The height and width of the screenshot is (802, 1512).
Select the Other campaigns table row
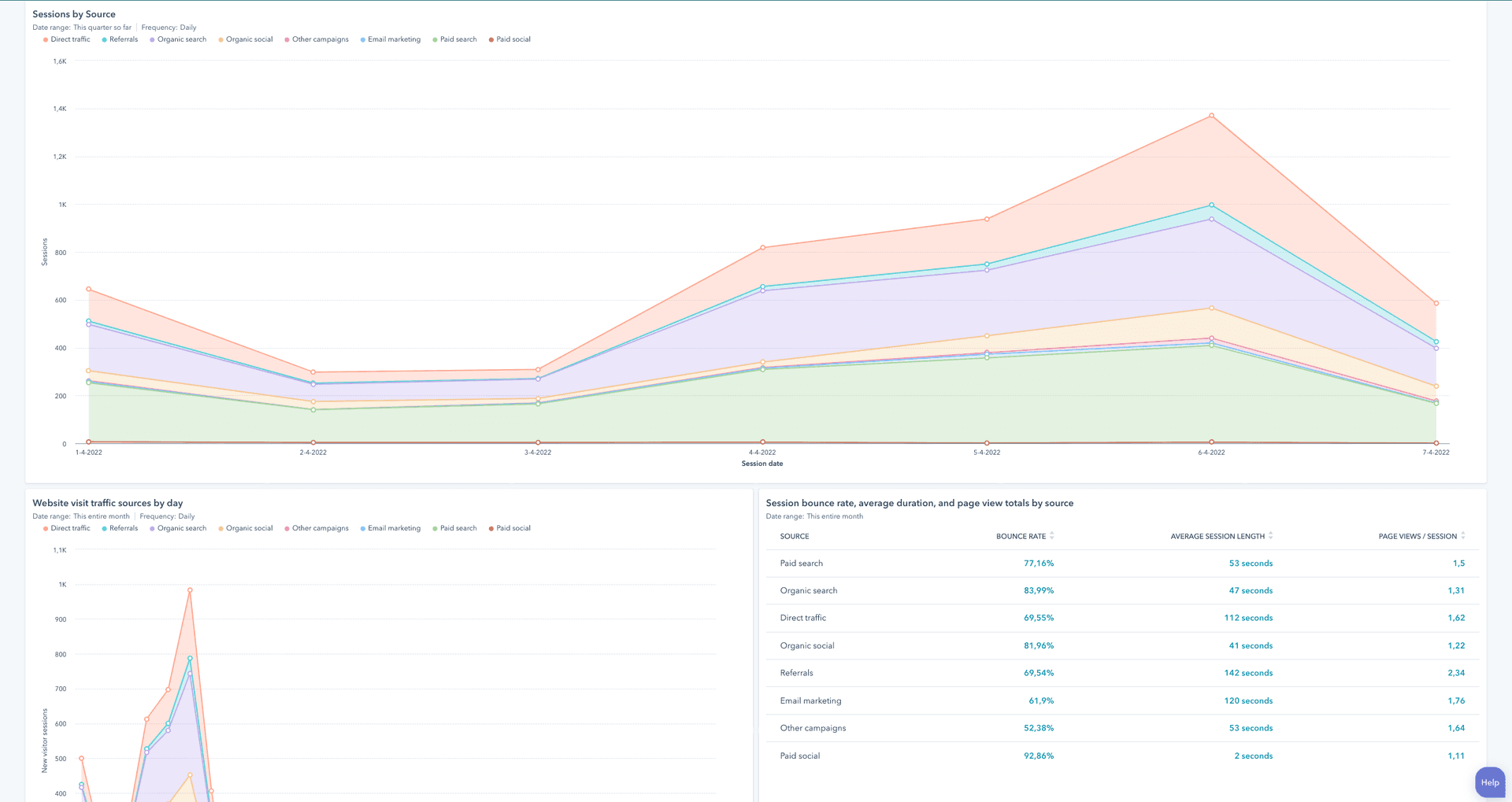click(1123, 729)
